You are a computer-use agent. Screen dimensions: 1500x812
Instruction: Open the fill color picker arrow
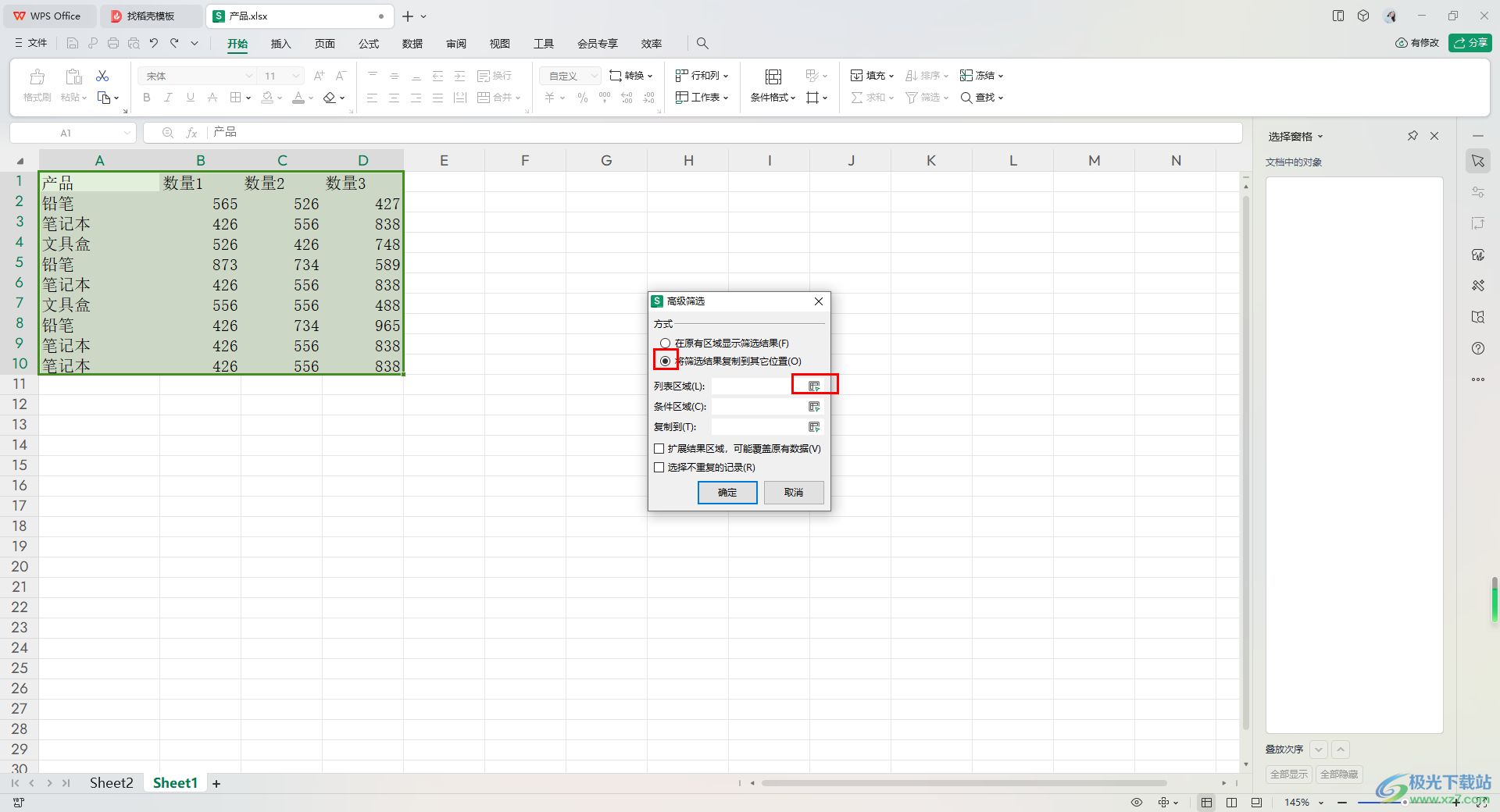(x=280, y=98)
